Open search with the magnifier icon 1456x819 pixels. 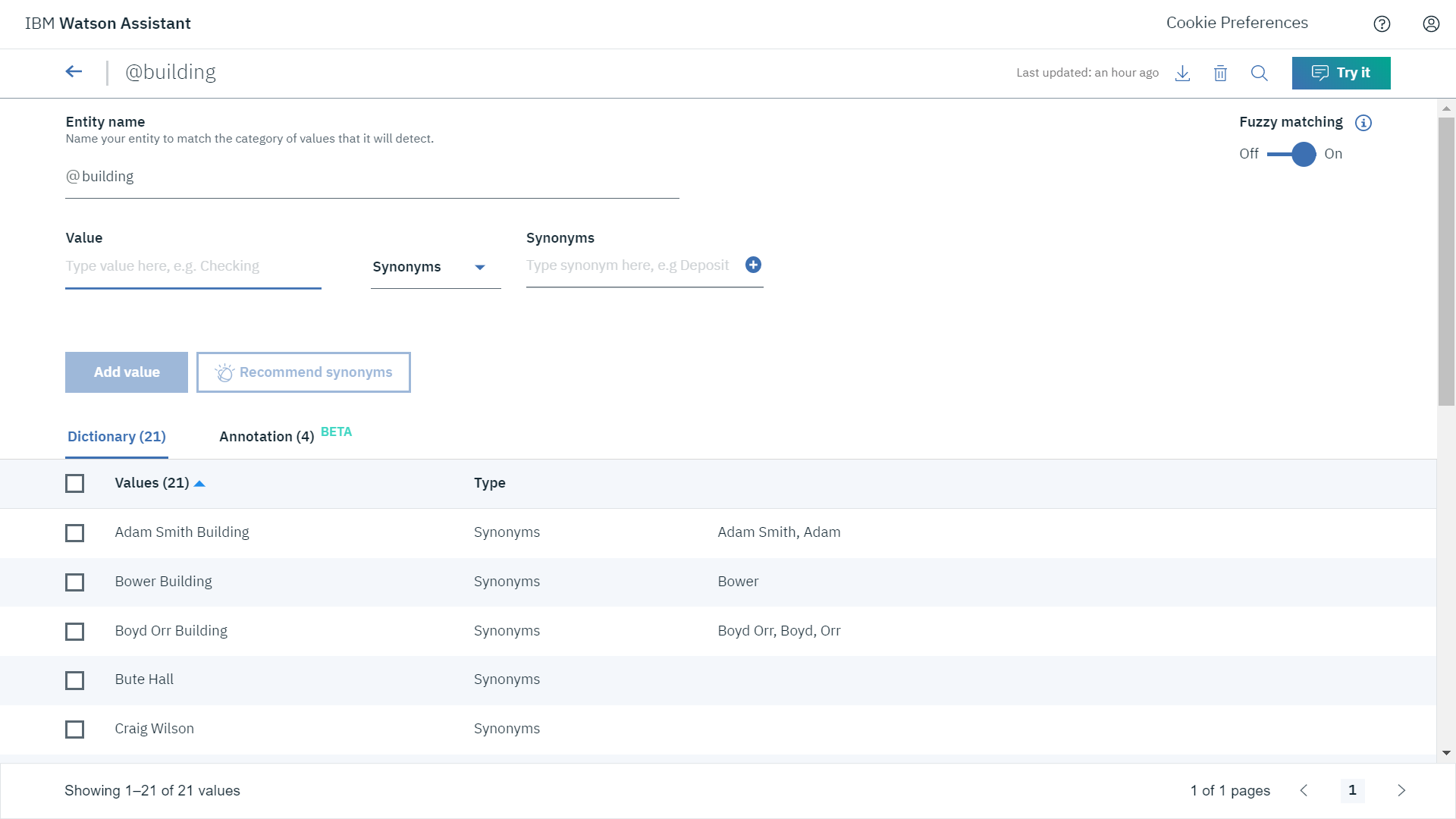1259,74
